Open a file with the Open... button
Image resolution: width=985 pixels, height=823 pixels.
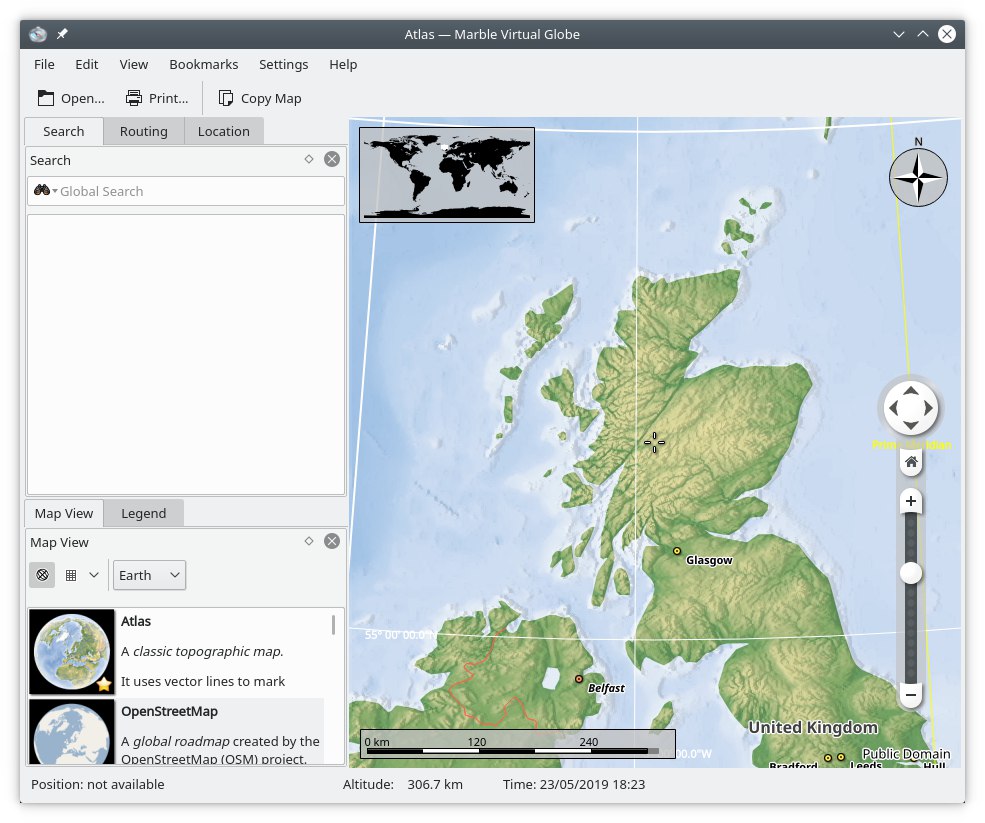71,98
